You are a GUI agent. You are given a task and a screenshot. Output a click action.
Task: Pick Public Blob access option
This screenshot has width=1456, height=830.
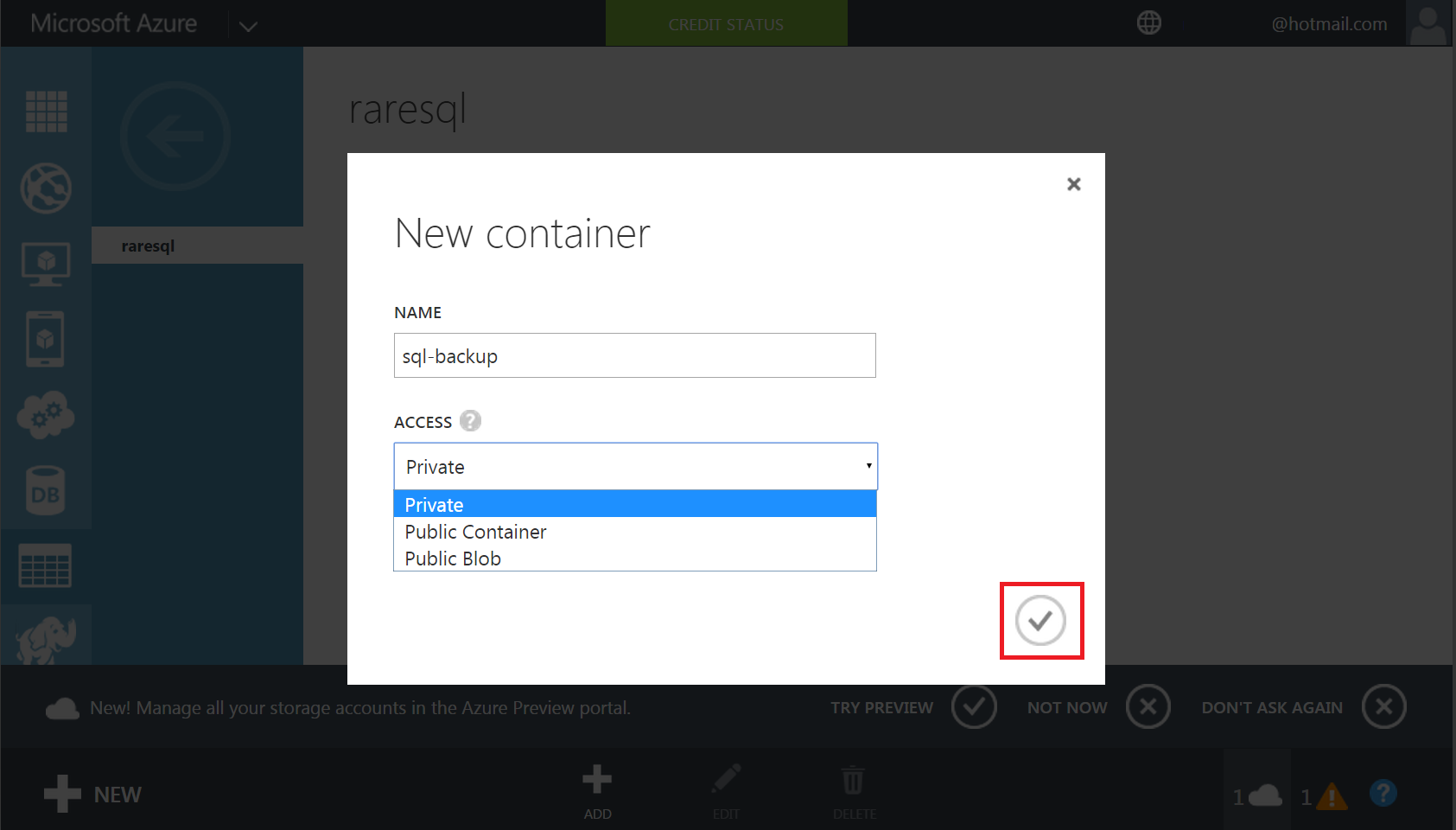coord(635,559)
